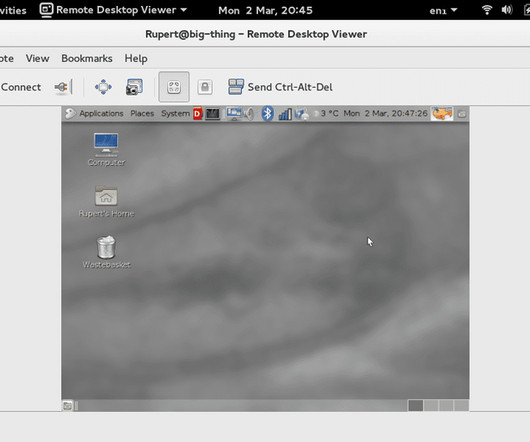530x442 pixels.
Task: Take a screenshot with the camera icon
Action: (x=134, y=87)
